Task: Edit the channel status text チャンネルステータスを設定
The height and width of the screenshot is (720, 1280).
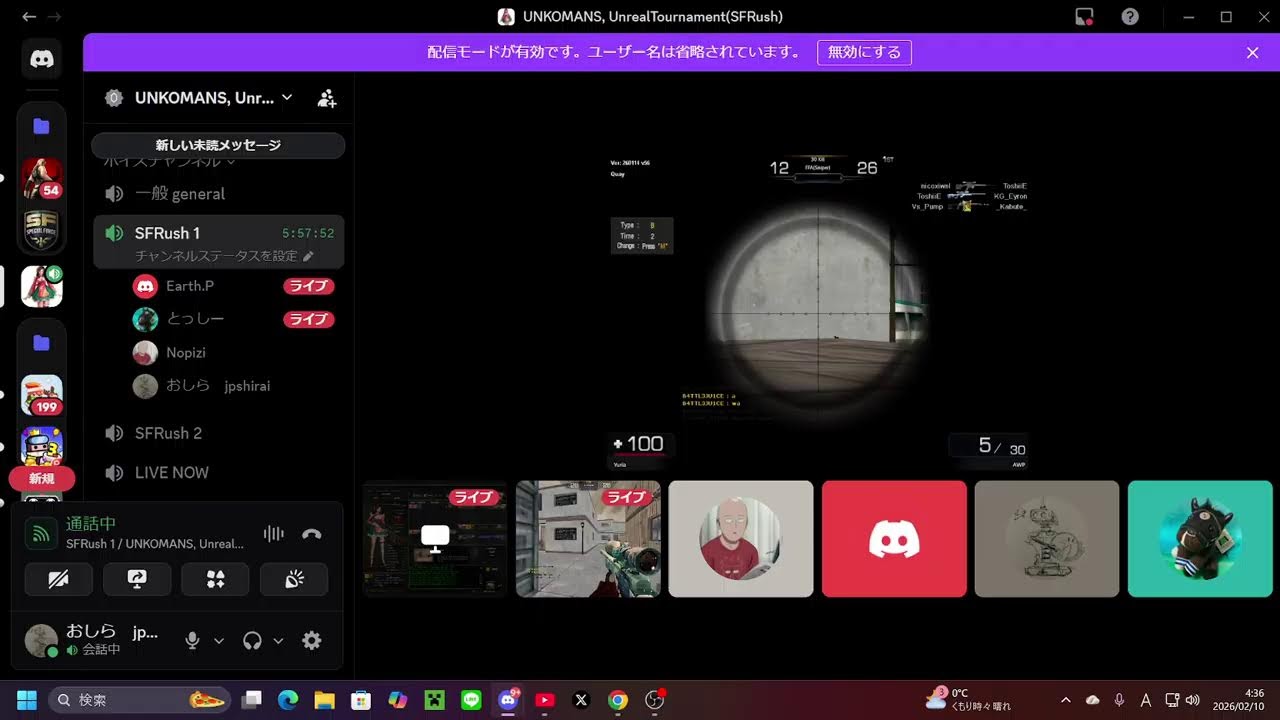Action: click(224, 256)
